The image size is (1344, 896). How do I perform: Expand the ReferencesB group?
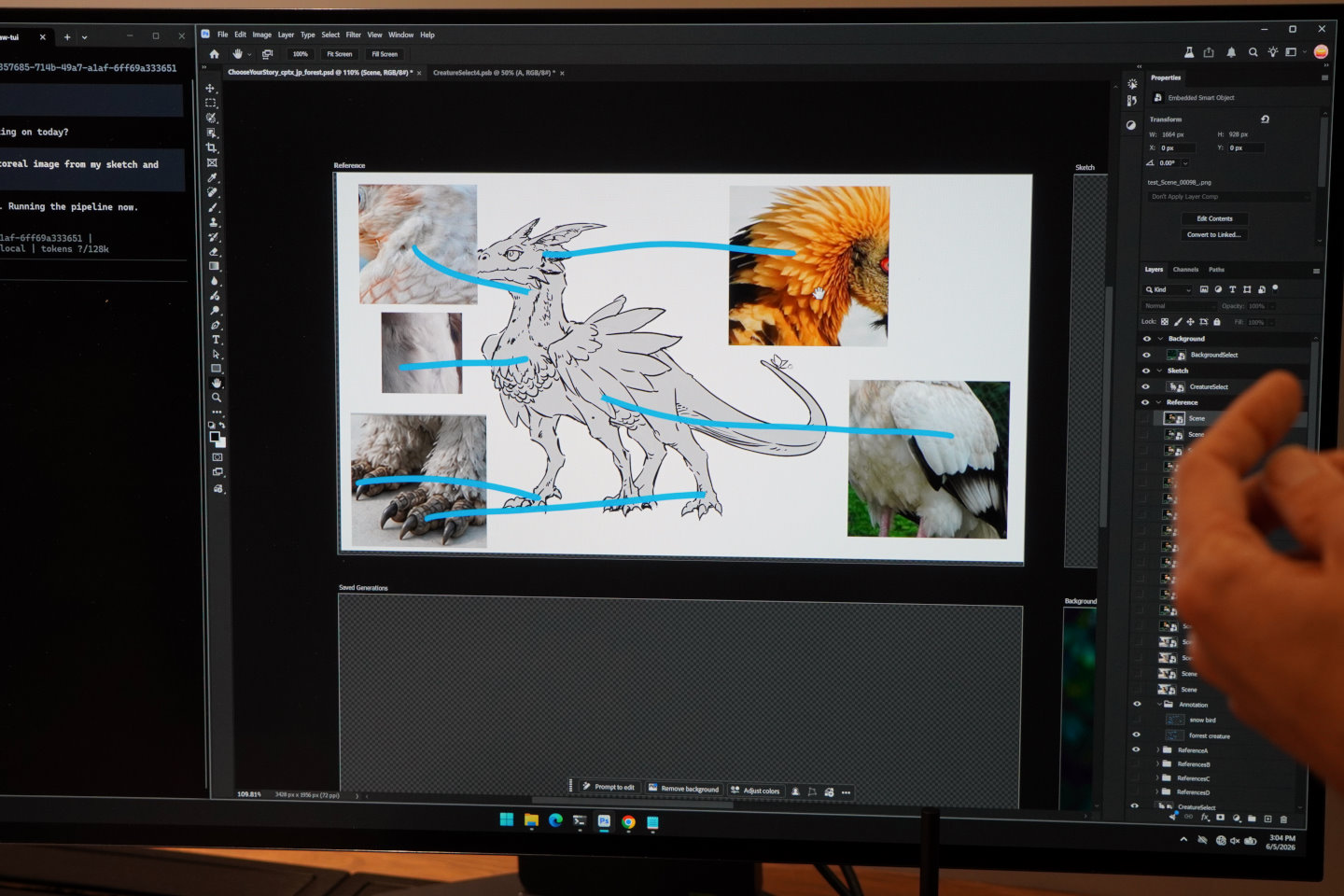[x=1157, y=763]
